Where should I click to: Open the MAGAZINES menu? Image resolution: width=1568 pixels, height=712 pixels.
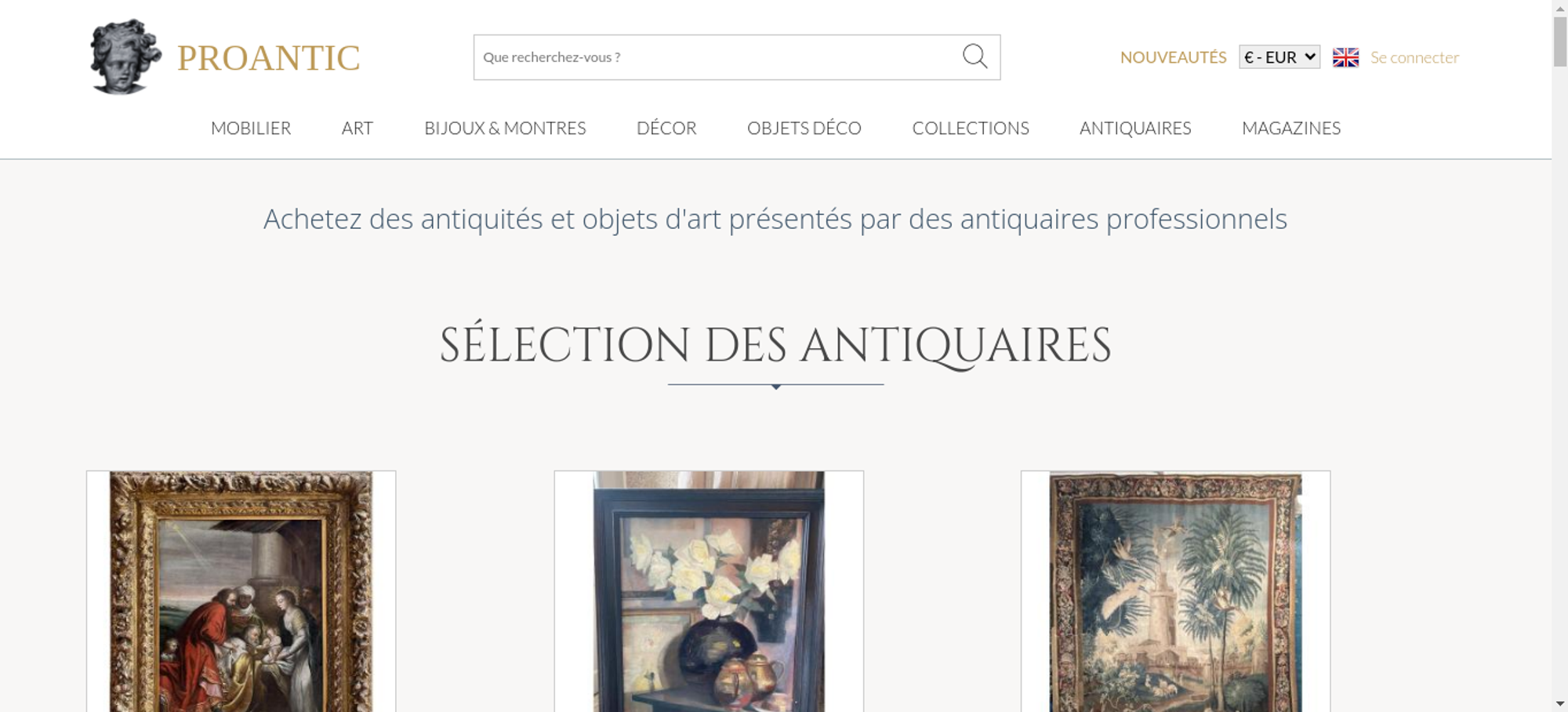(x=1291, y=128)
